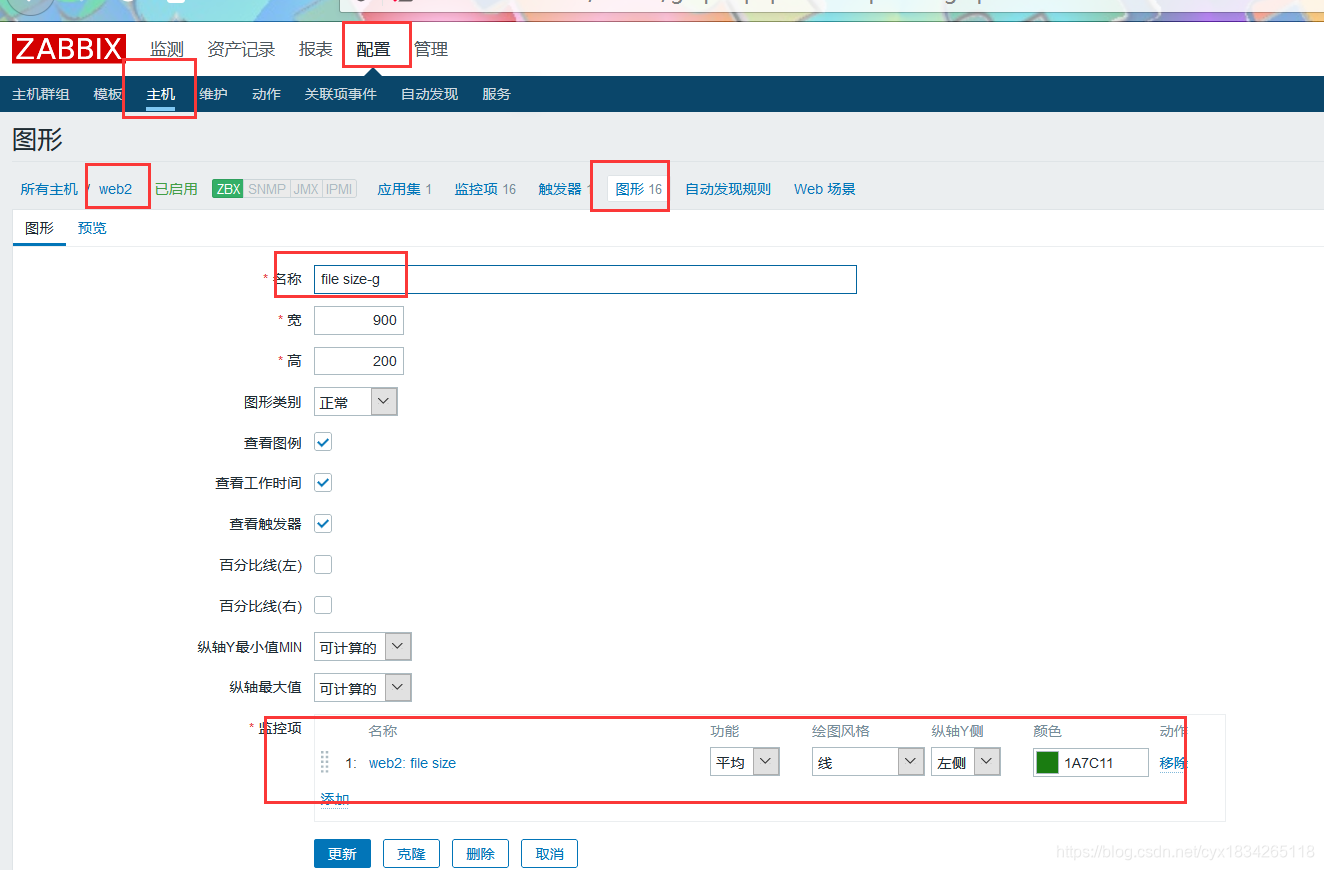Open the 纵轴最大值 dropdown
Image resolution: width=1324 pixels, height=870 pixels.
point(363,688)
